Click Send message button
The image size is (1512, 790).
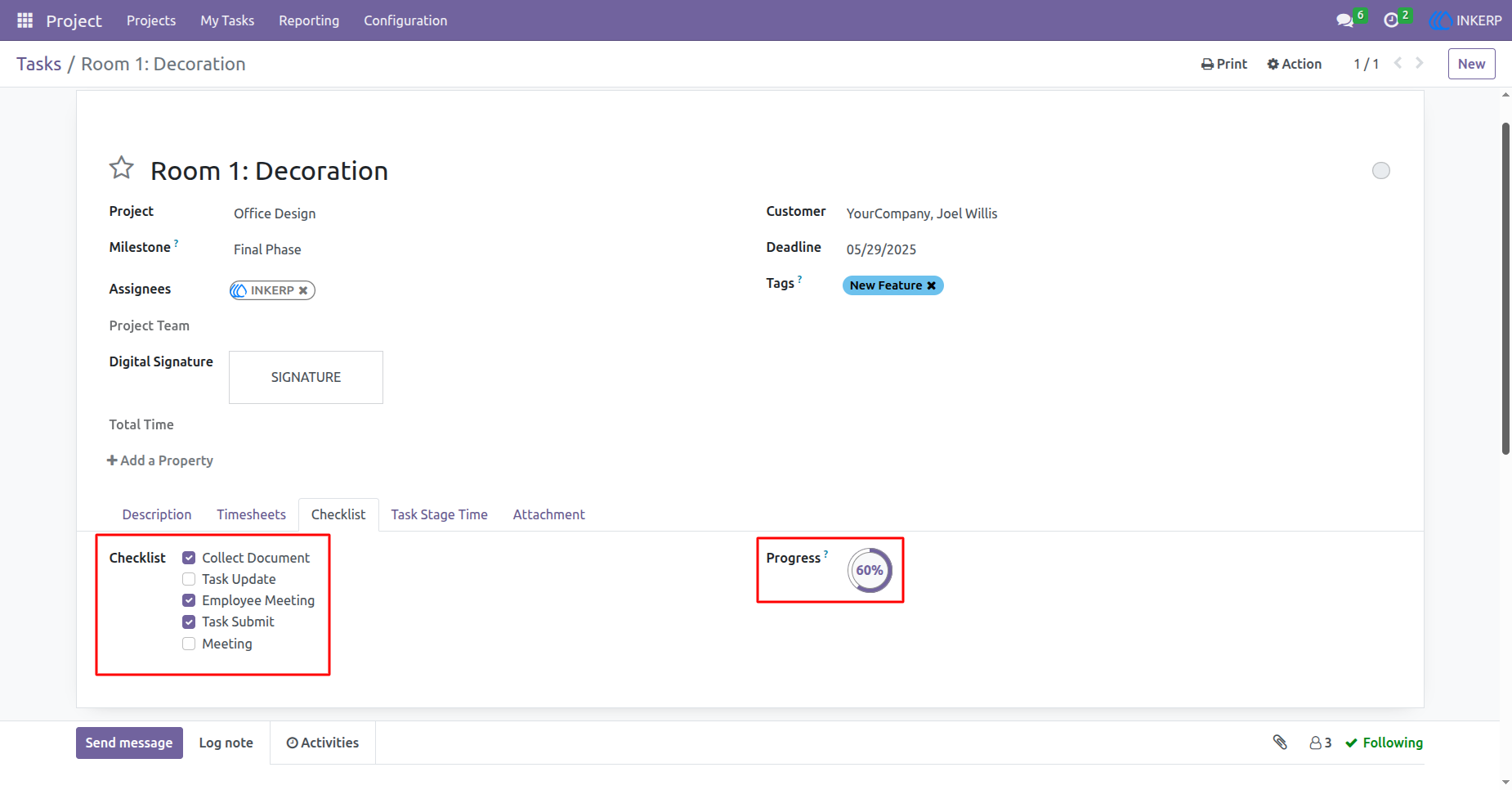(x=129, y=743)
